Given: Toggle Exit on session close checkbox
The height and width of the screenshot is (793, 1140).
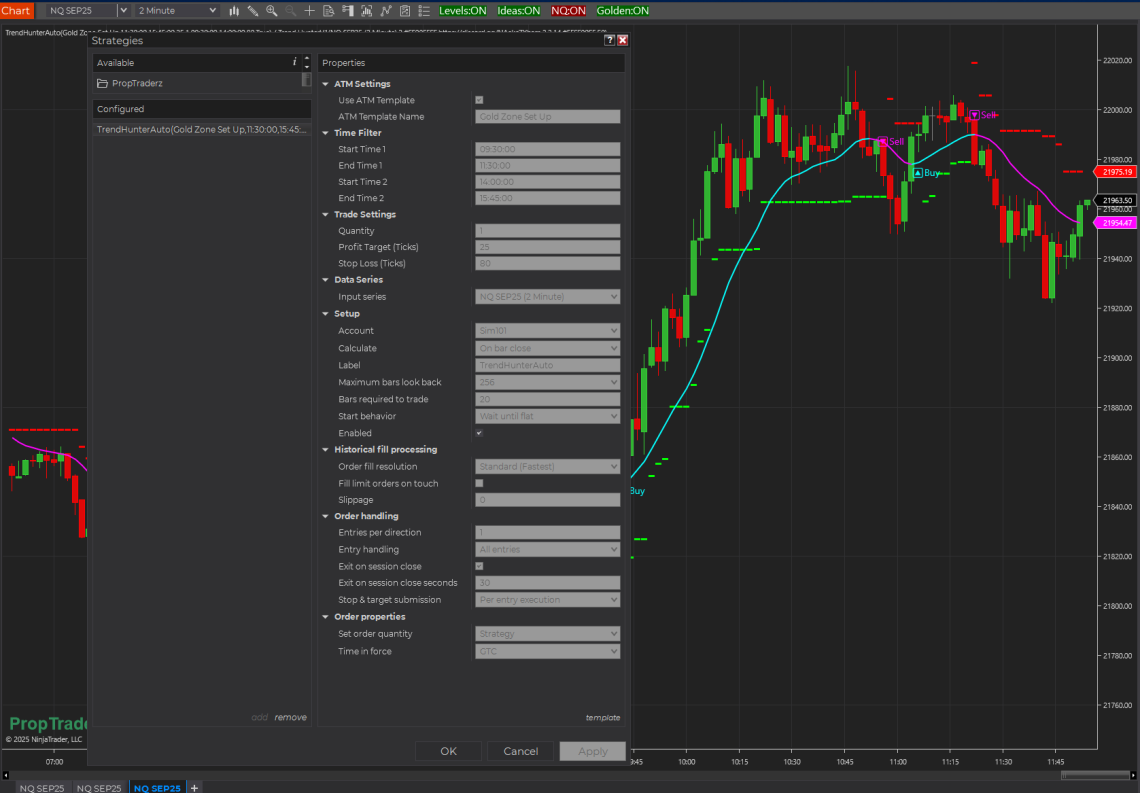Looking at the screenshot, I should pos(479,566).
